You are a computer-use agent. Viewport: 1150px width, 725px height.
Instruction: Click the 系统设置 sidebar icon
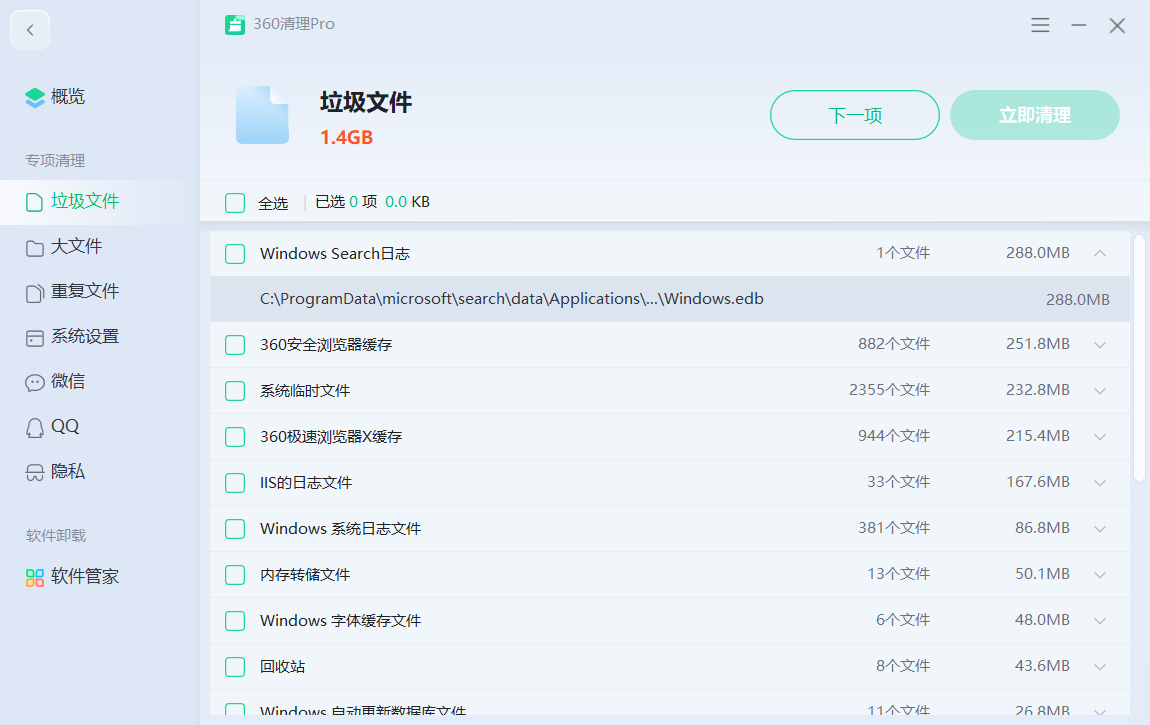(35, 337)
